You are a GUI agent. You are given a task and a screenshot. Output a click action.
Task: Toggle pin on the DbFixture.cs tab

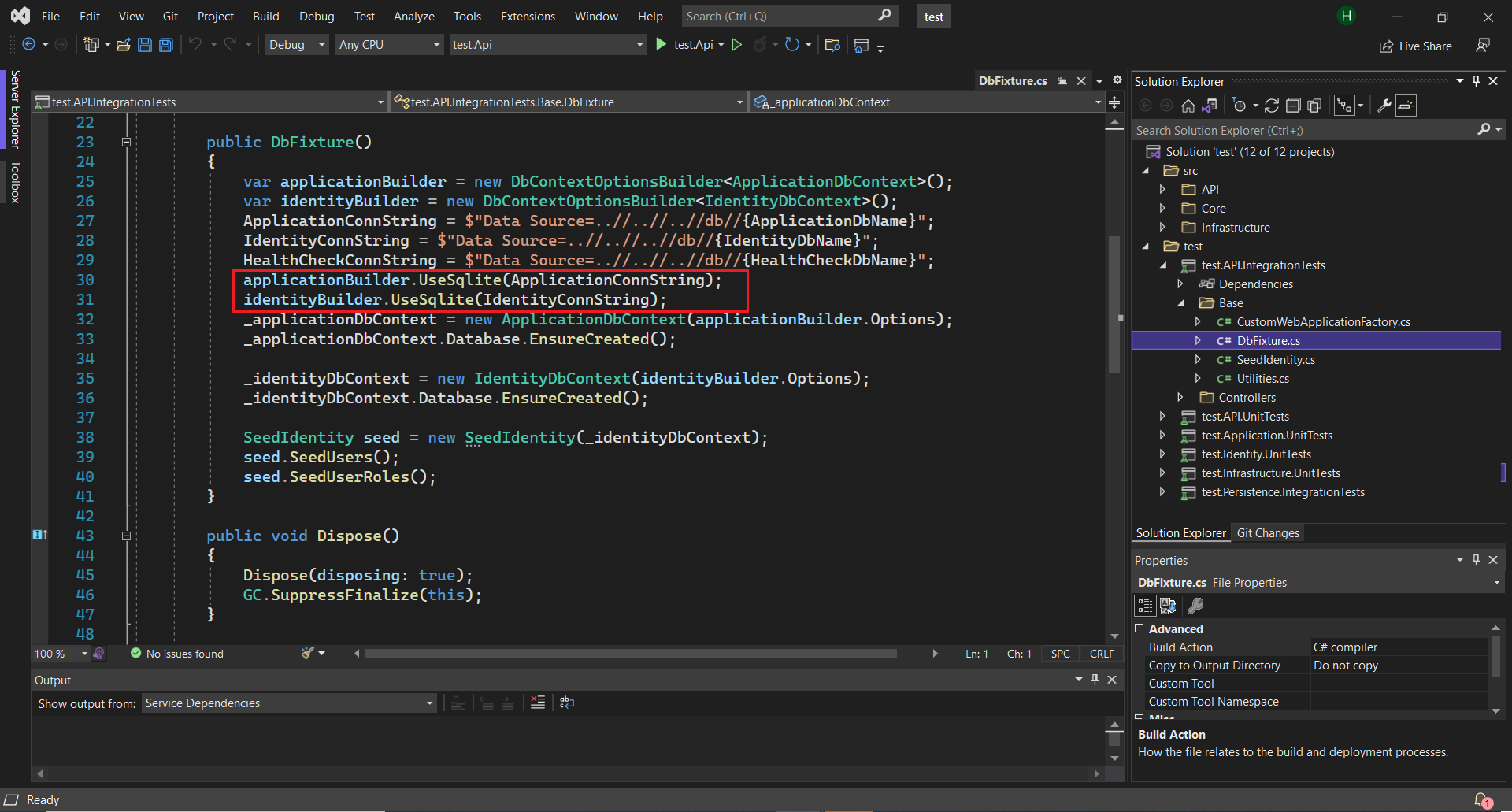pos(1062,81)
